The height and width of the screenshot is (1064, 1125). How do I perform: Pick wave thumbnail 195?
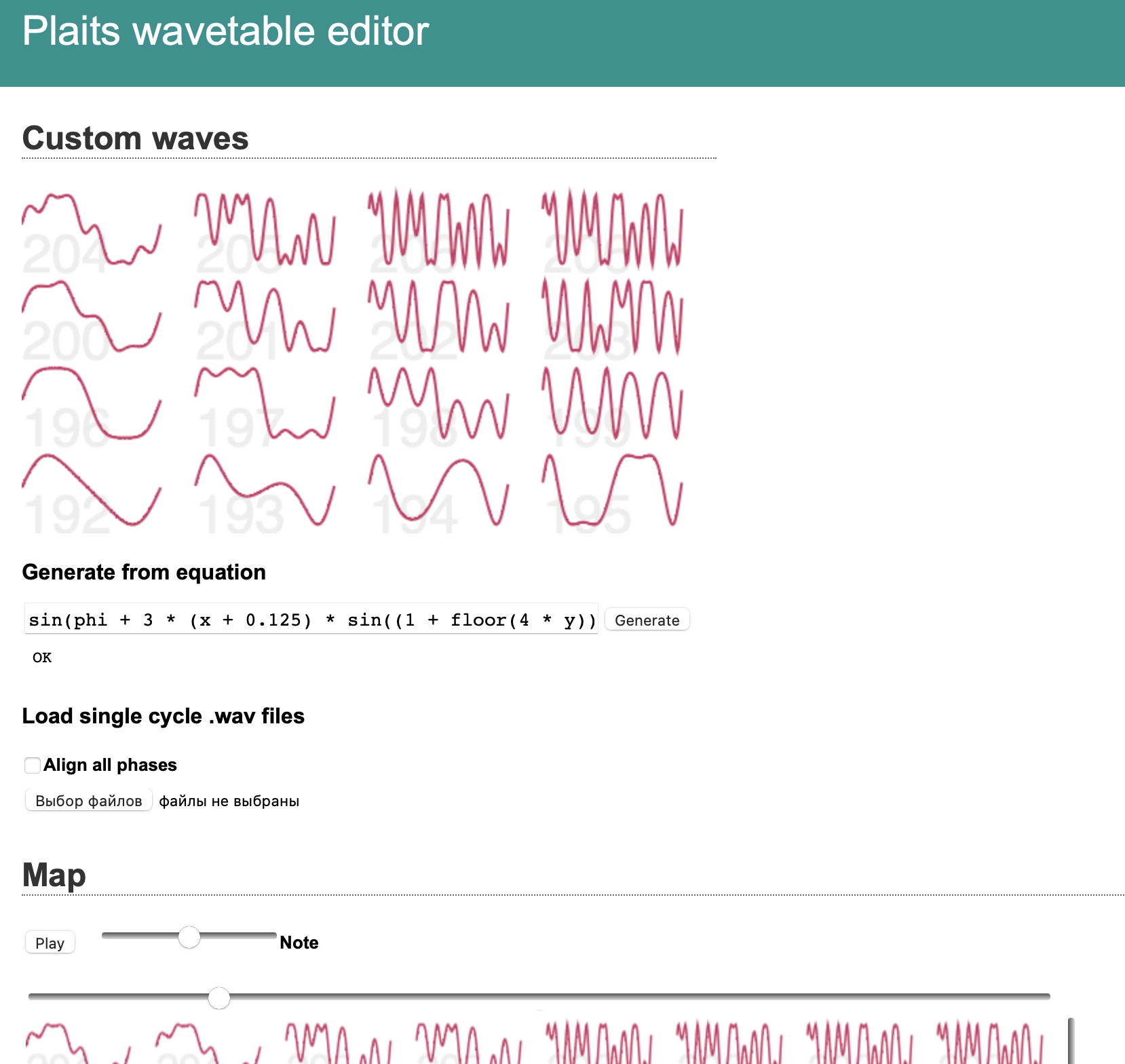[x=613, y=491]
